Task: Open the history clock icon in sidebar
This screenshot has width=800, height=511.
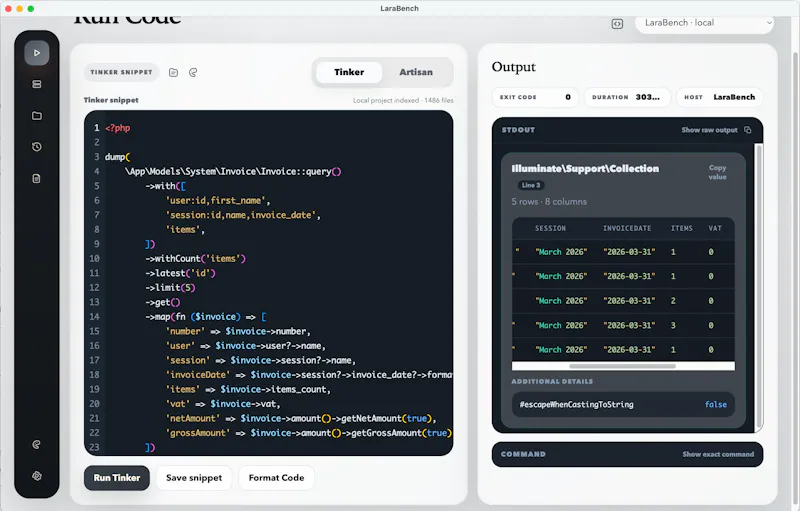Action: (37, 147)
